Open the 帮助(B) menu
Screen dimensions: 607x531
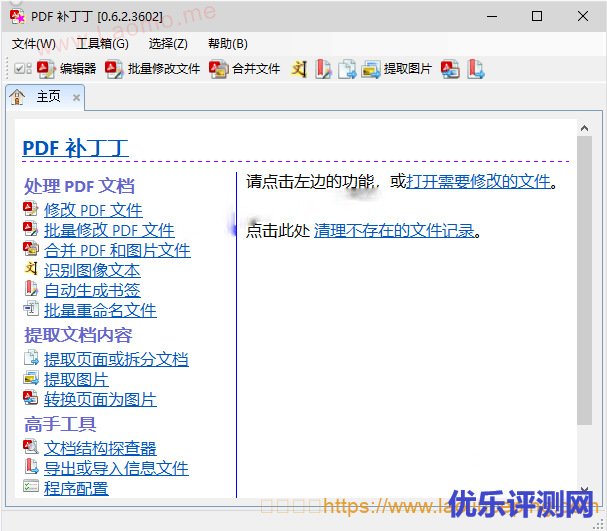(228, 44)
